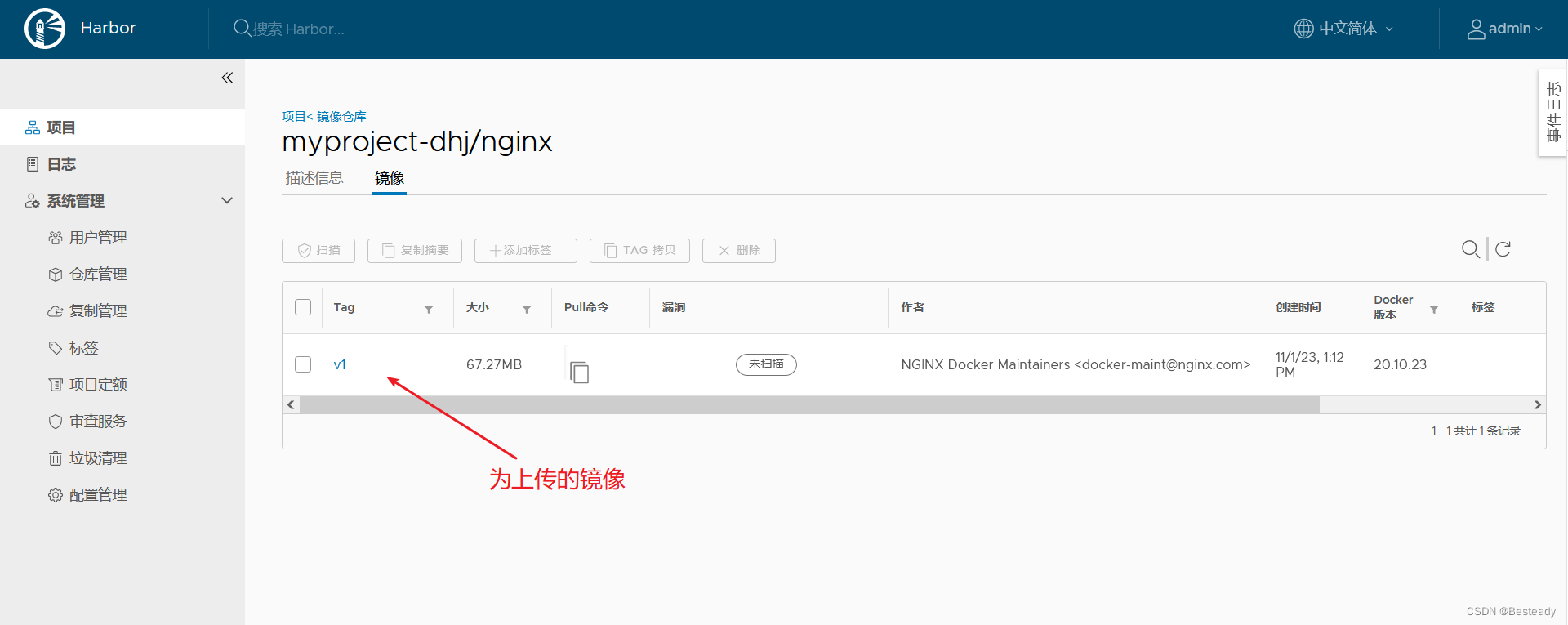Click the admin user avatar icon
Image resolution: width=1568 pixels, height=625 pixels.
point(1476,29)
